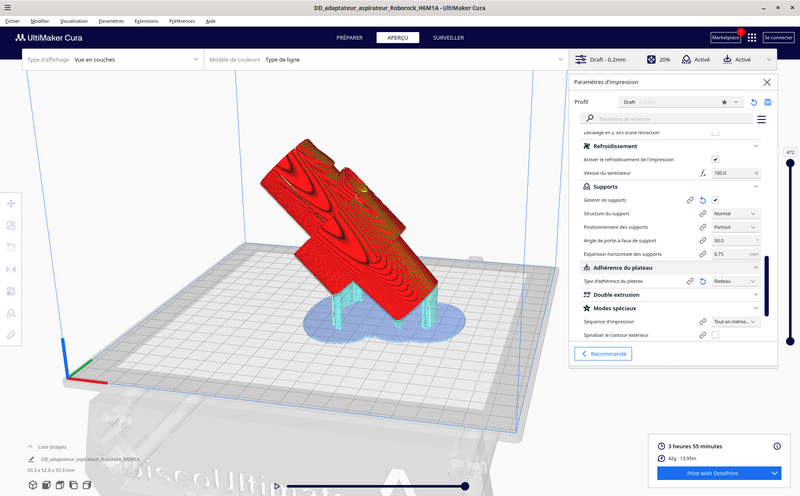The width and height of the screenshot is (800, 496).
Task: Switch to the 3D perspective view cube icon
Action: (33, 485)
